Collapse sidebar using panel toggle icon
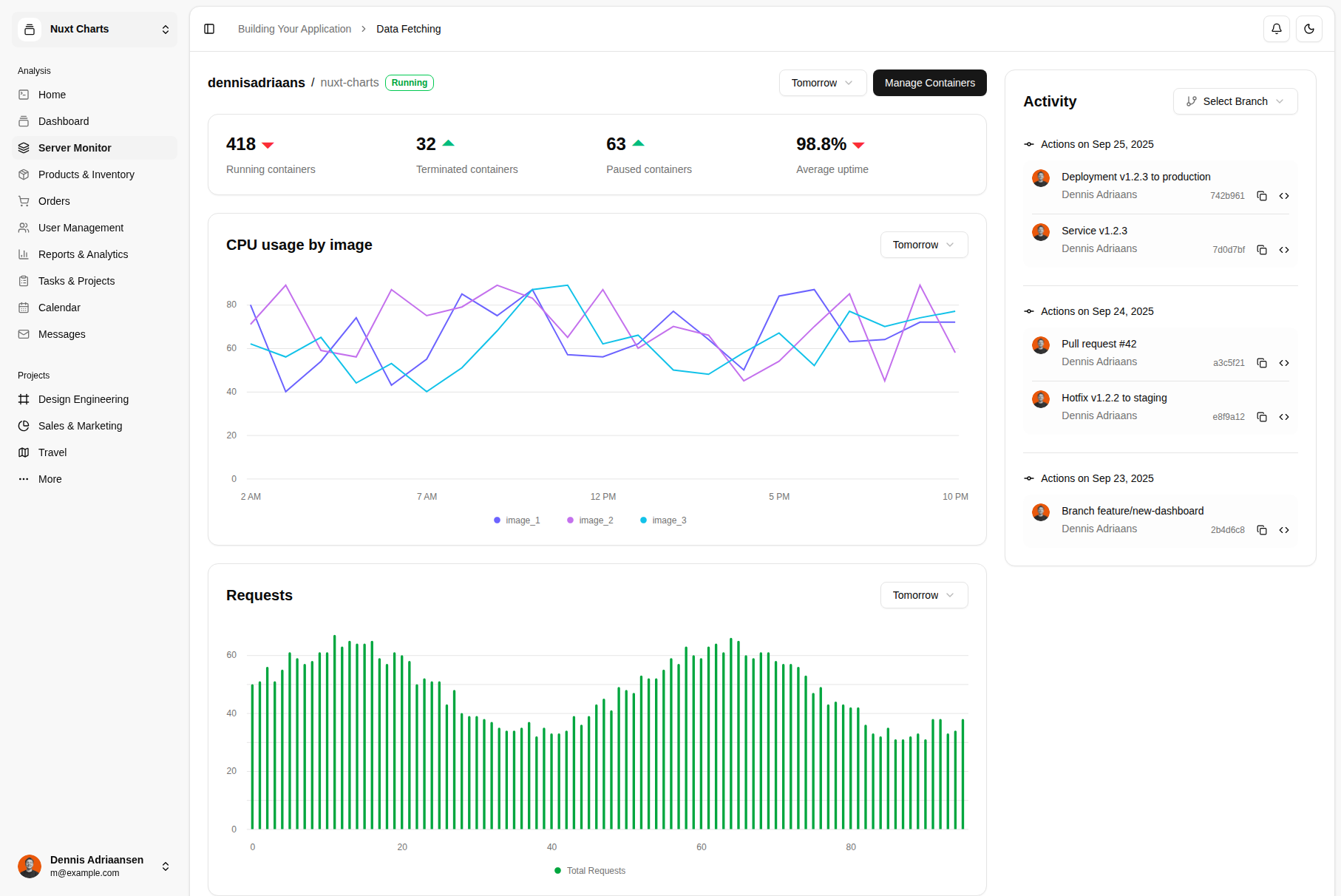1341x896 pixels. (x=209, y=29)
